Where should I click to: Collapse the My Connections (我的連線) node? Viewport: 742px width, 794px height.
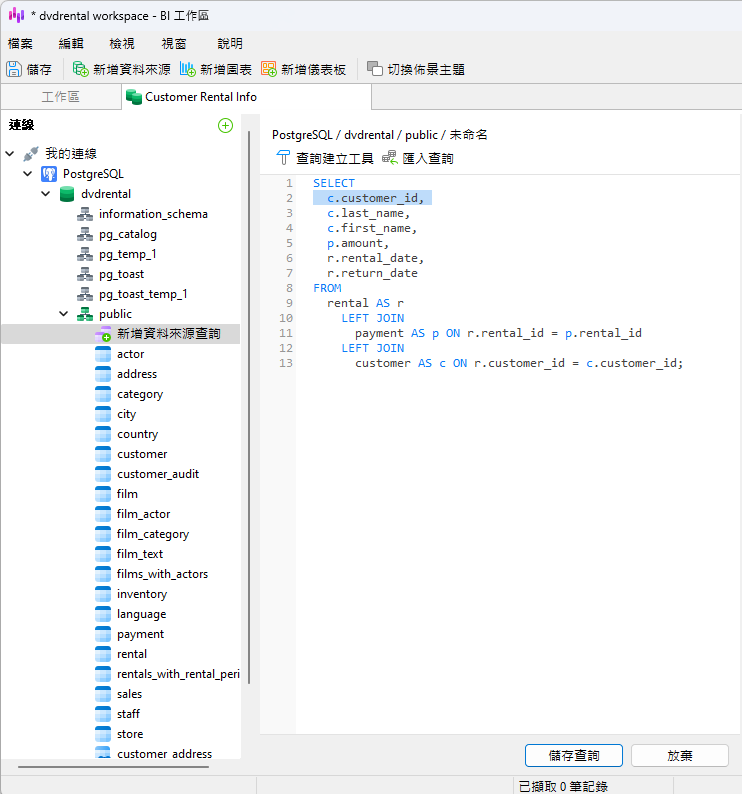[10, 154]
